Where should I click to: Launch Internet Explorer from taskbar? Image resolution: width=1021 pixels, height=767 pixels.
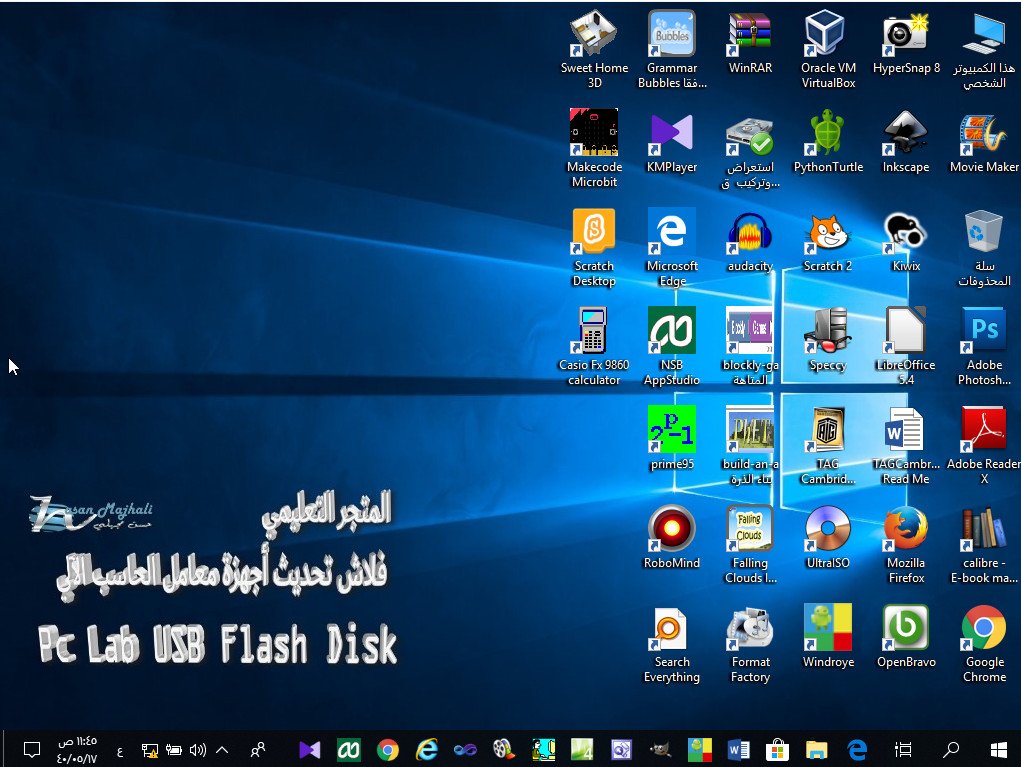pos(427,750)
